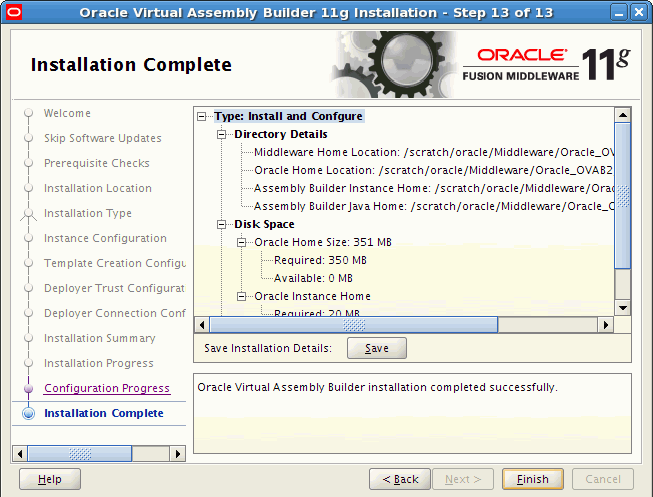This screenshot has width=653, height=497.
Task: Select the Available: 0 MB entry
Action: click(x=313, y=278)
